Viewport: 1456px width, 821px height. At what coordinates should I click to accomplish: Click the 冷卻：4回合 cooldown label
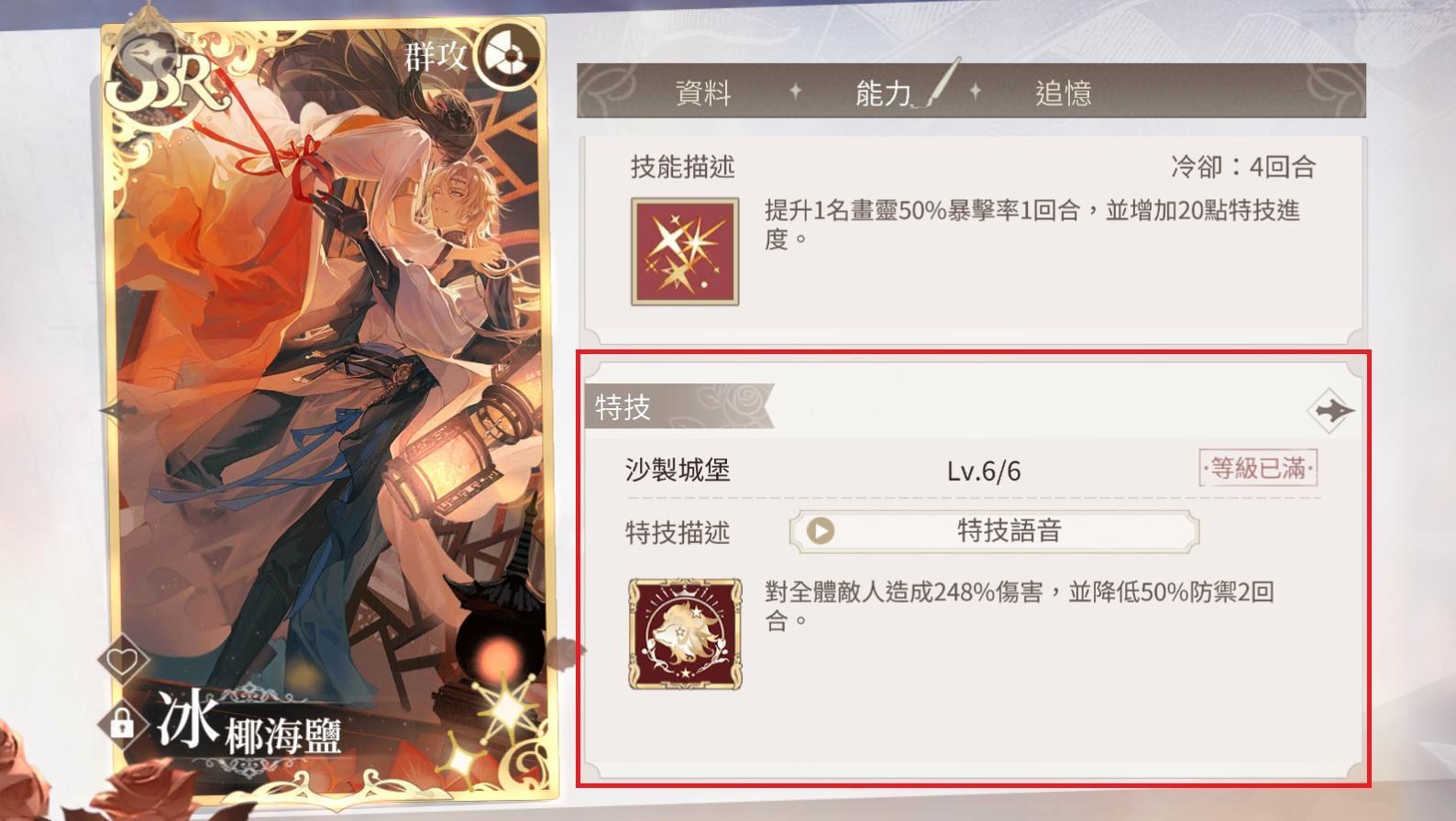[x=1243, y=167]
